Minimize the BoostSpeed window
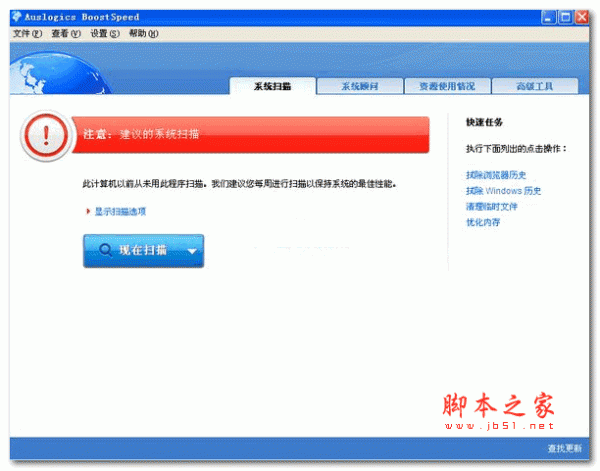This screenshot has height=471, width=600. pos(549,17)
